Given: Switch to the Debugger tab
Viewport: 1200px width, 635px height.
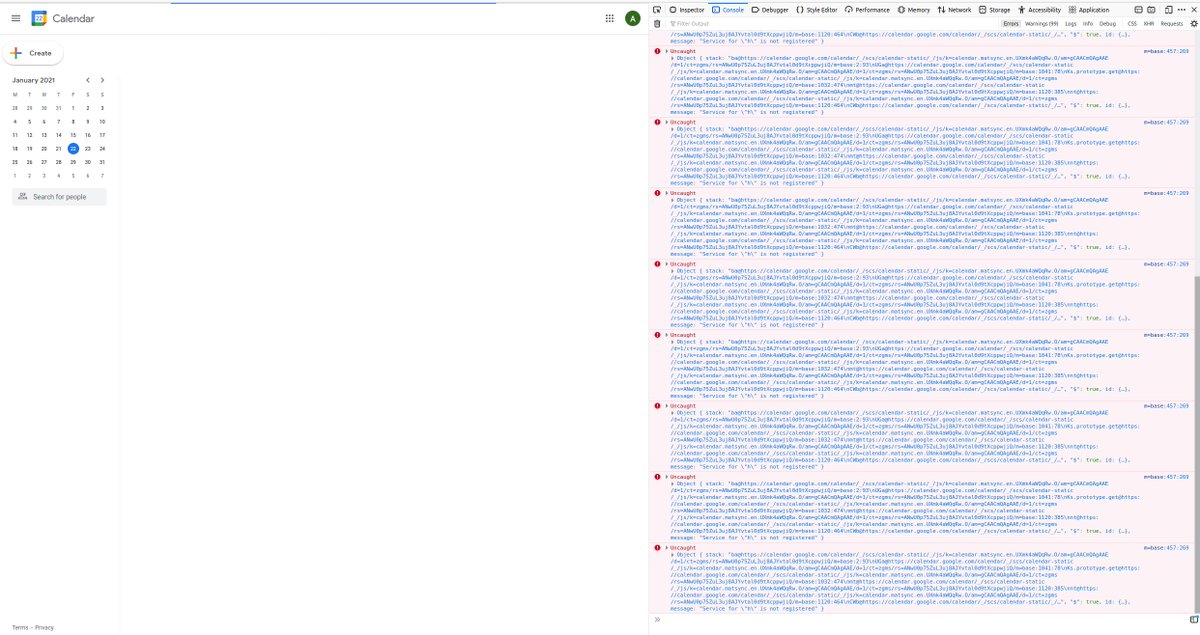Looking at the screenshot, I should pos(770,9).
